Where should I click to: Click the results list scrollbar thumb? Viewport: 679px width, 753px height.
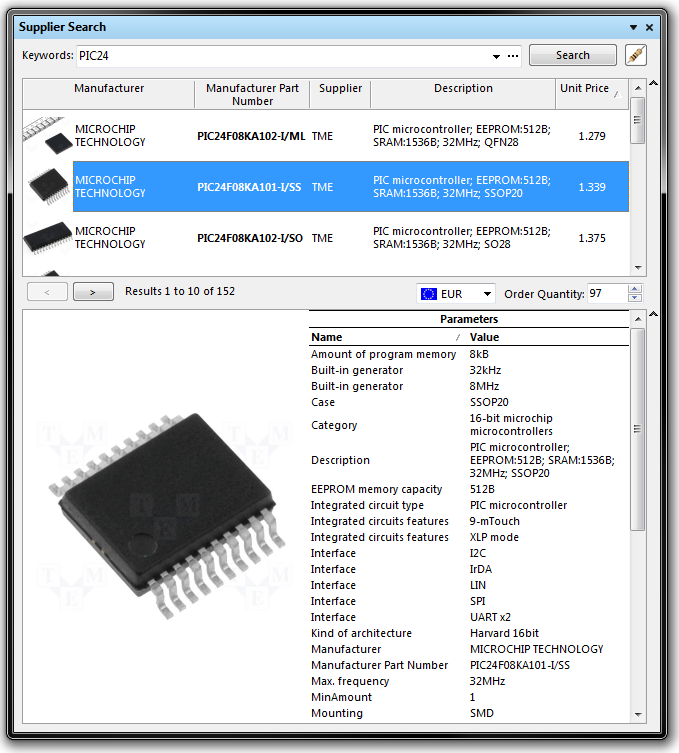[x=637, y=120]
